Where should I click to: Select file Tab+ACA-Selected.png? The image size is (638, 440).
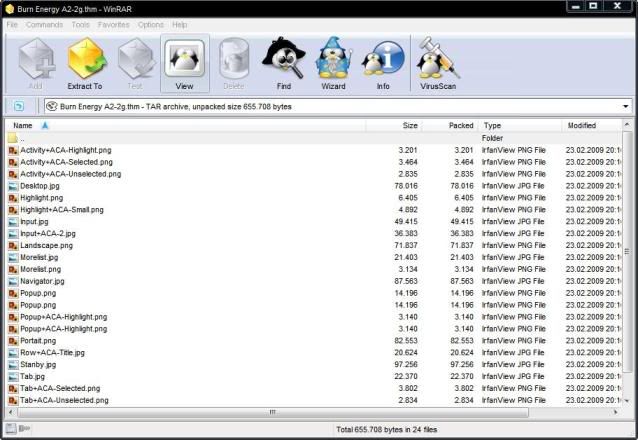click(x=60, y=388)
